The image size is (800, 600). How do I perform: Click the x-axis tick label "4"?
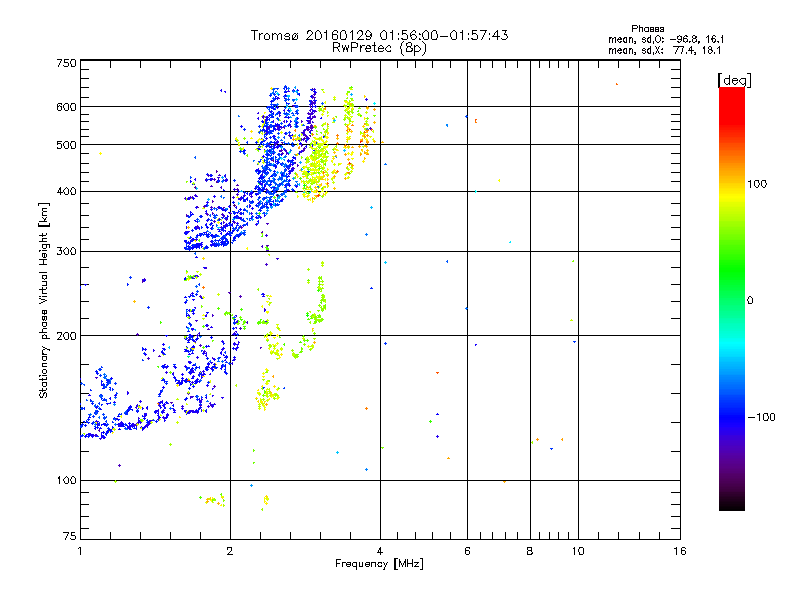380,551
